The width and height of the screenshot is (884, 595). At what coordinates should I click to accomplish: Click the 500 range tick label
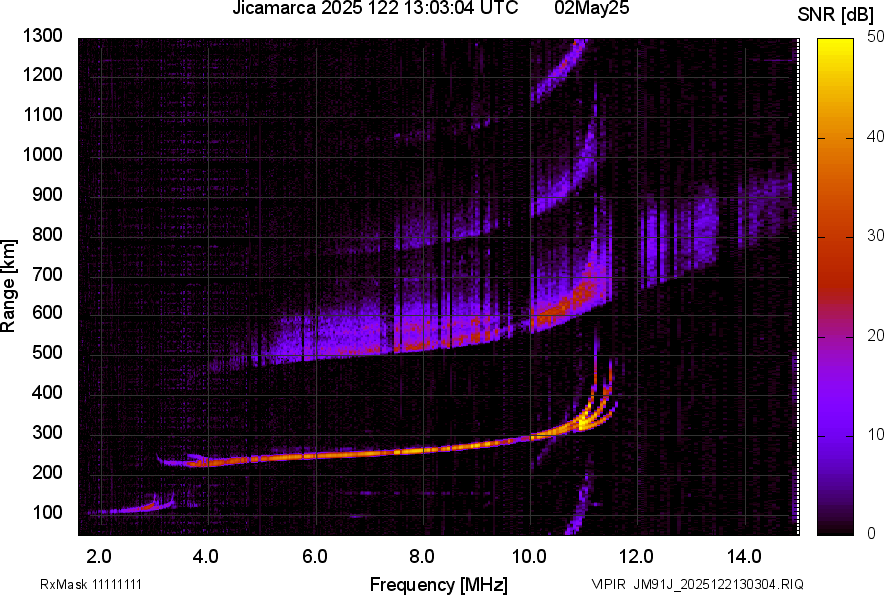47,352
